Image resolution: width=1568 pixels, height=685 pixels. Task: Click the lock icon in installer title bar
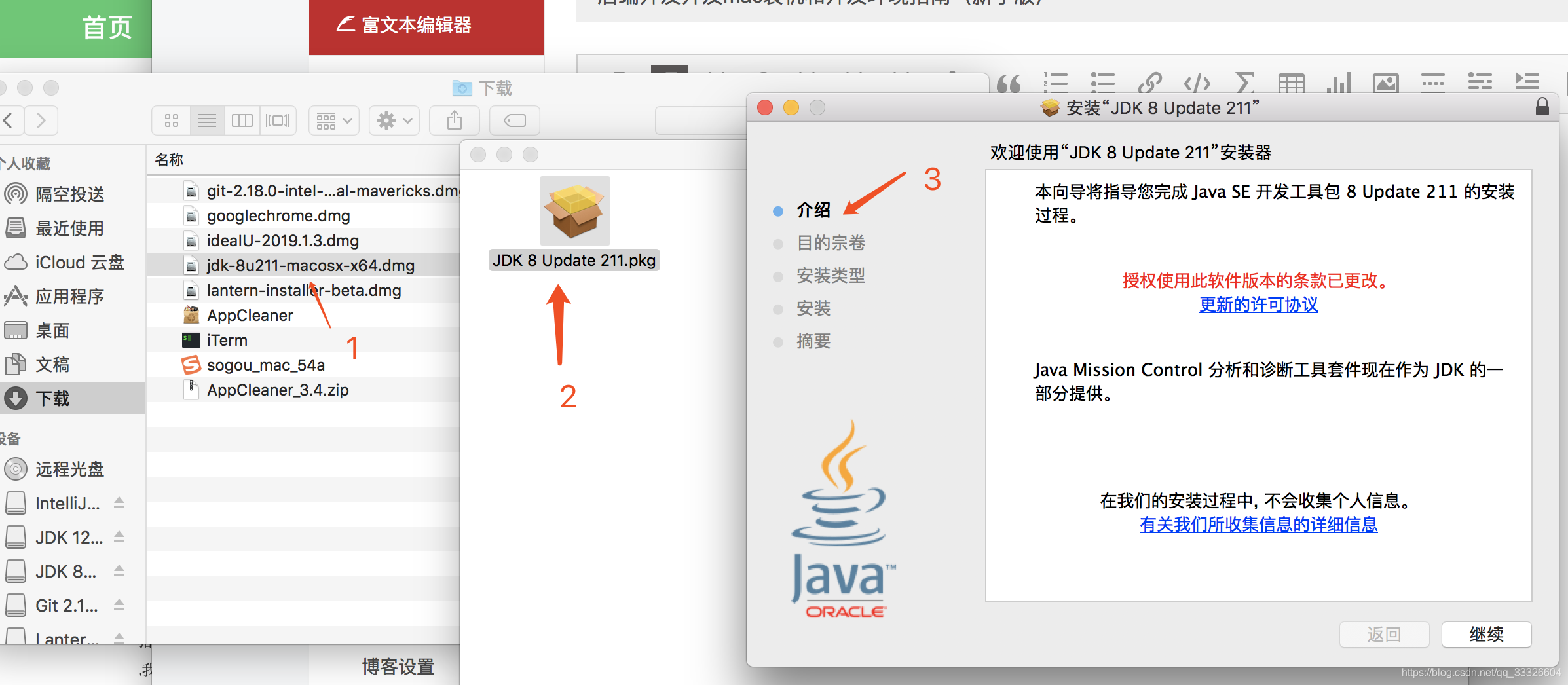(1542, 107)
